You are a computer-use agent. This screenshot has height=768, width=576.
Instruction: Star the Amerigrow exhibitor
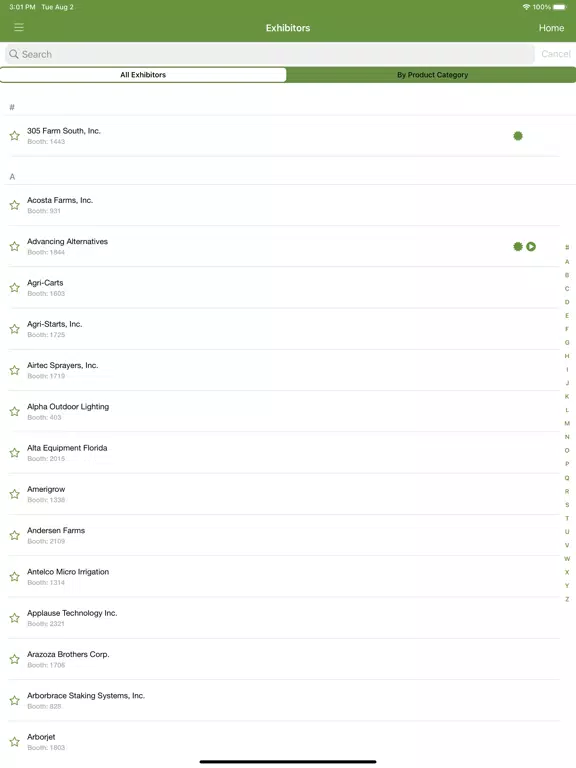point(15,494)
